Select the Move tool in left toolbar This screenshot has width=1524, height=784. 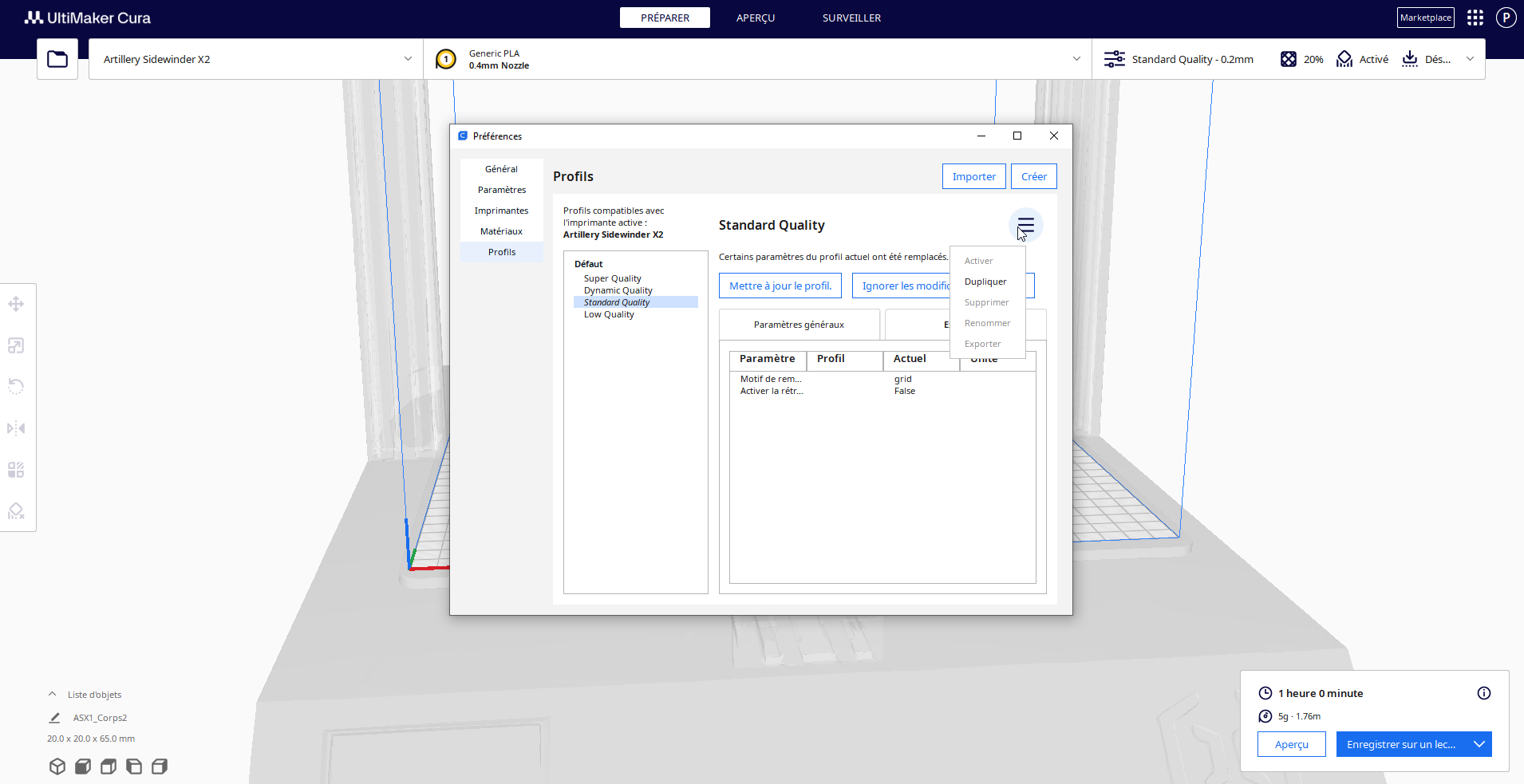(x=16, y=304)
